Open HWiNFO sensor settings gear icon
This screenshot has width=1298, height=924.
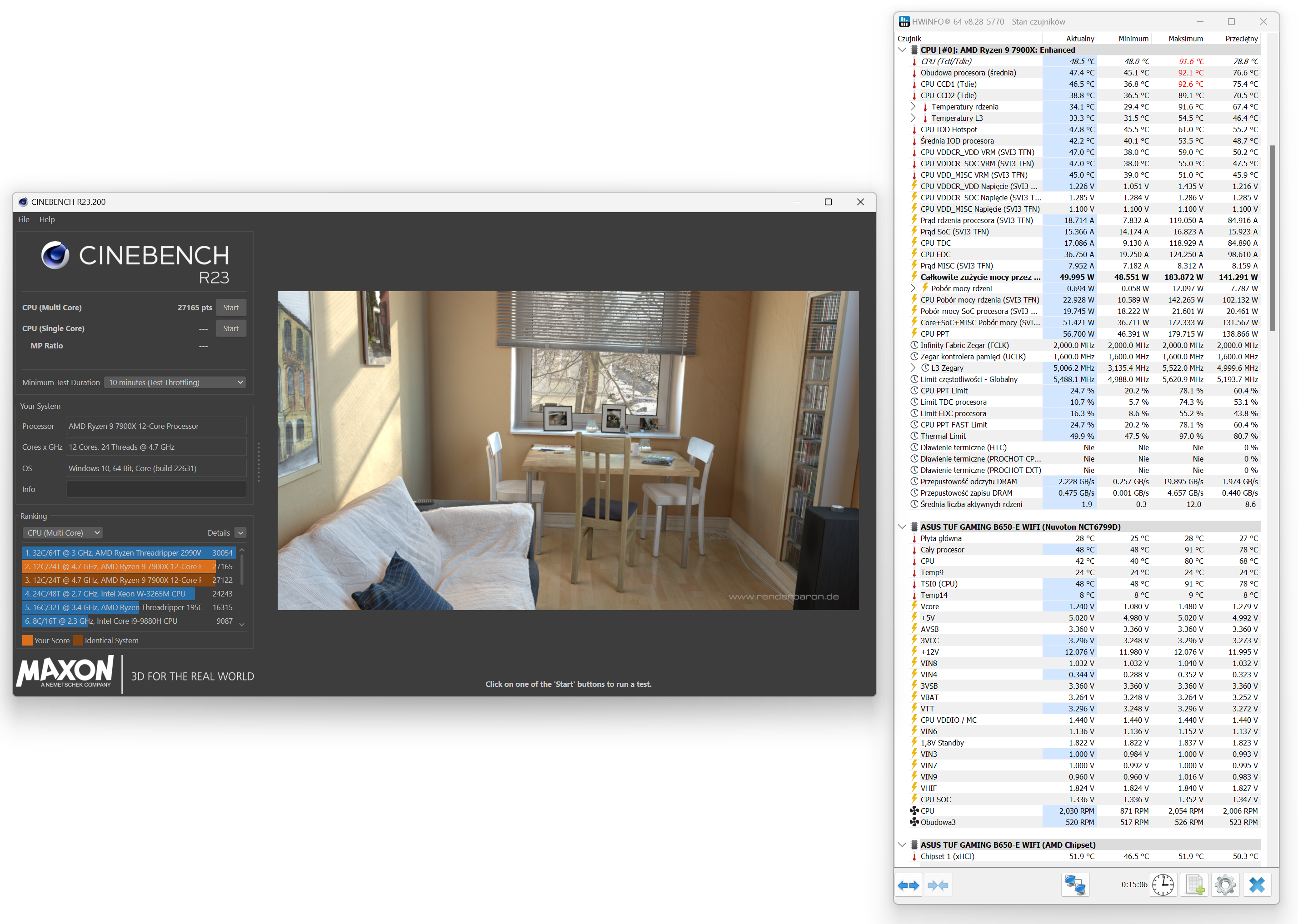(1225, 885)
